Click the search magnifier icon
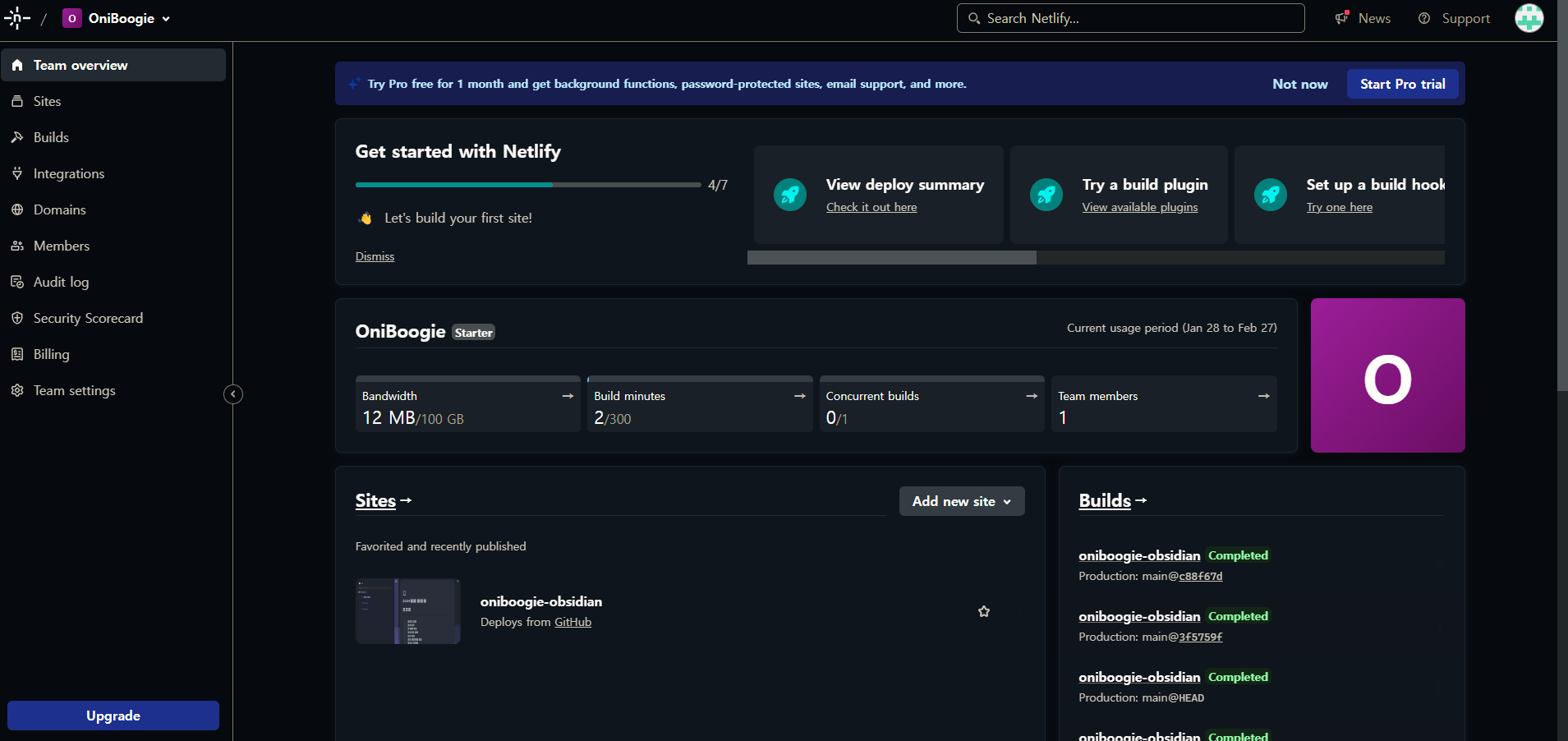 974,18
